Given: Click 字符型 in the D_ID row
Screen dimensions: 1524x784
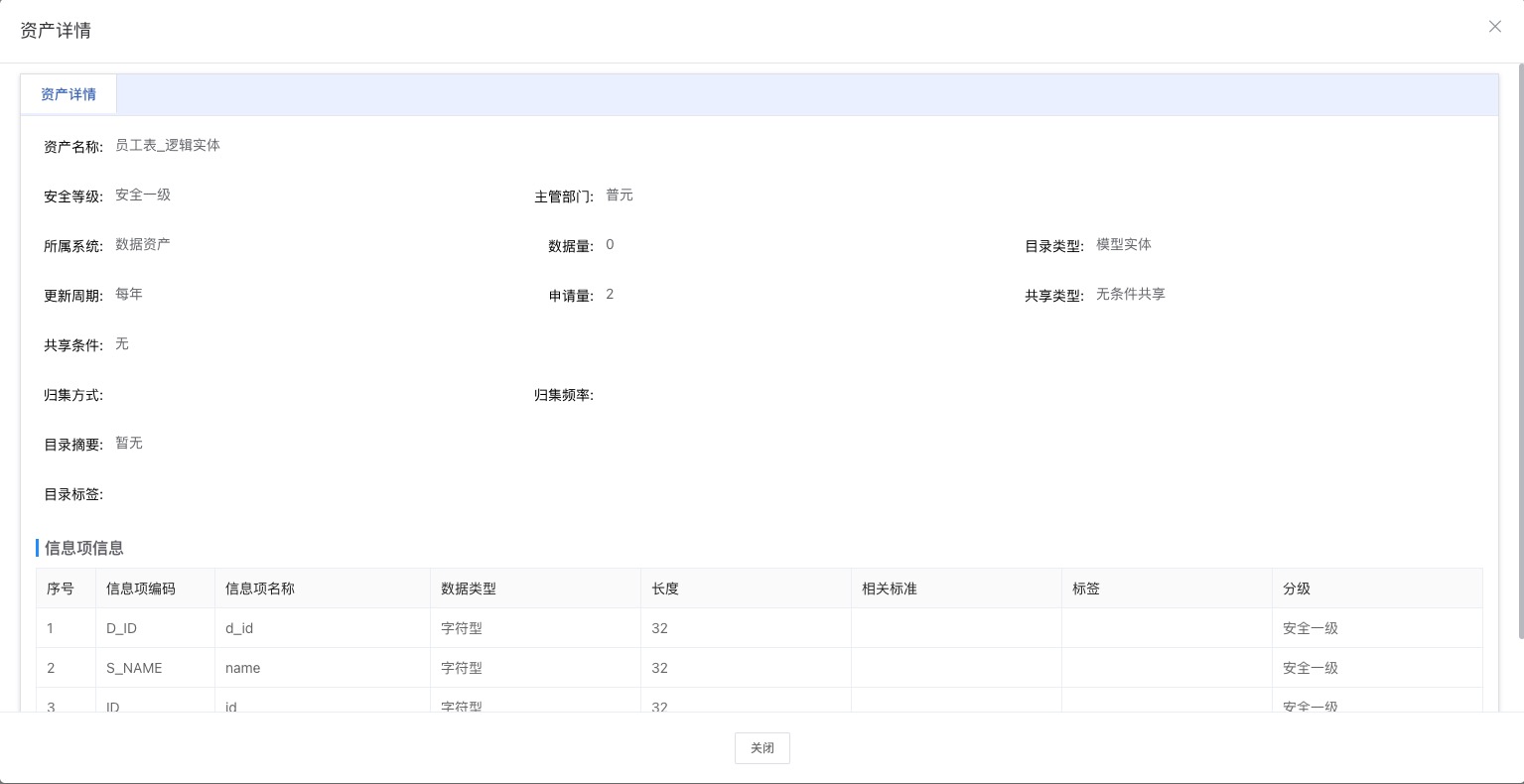Looking at the screenshot, I should point(462,628).
